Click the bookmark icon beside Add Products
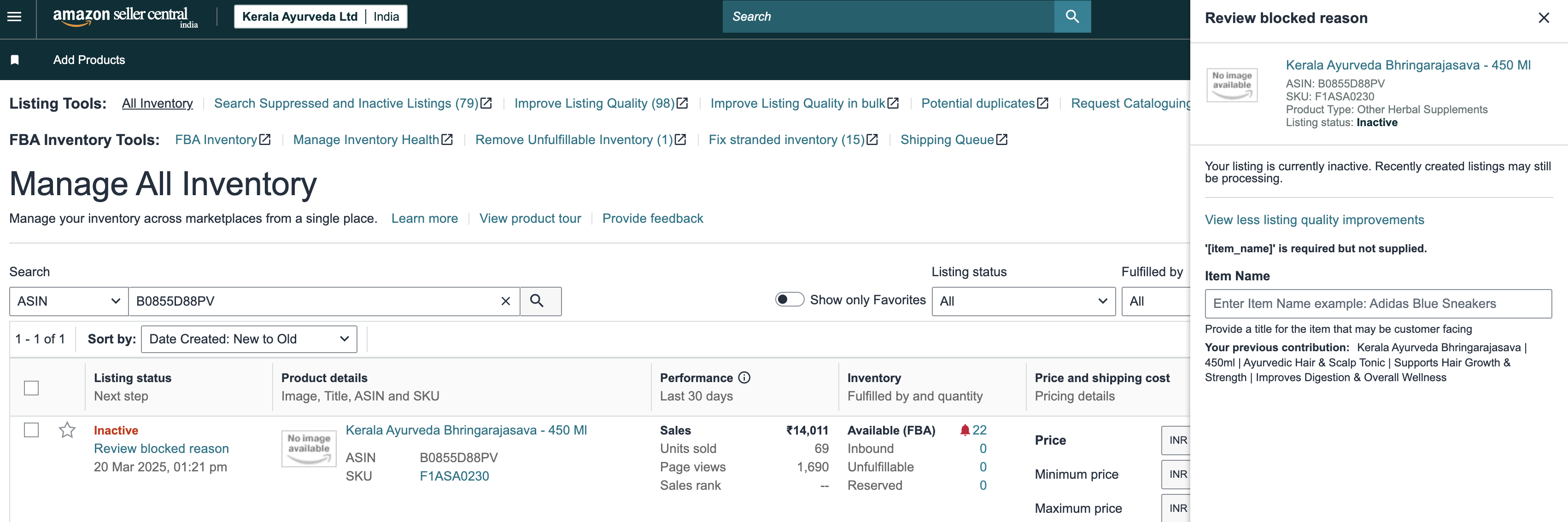 (15, 60)
